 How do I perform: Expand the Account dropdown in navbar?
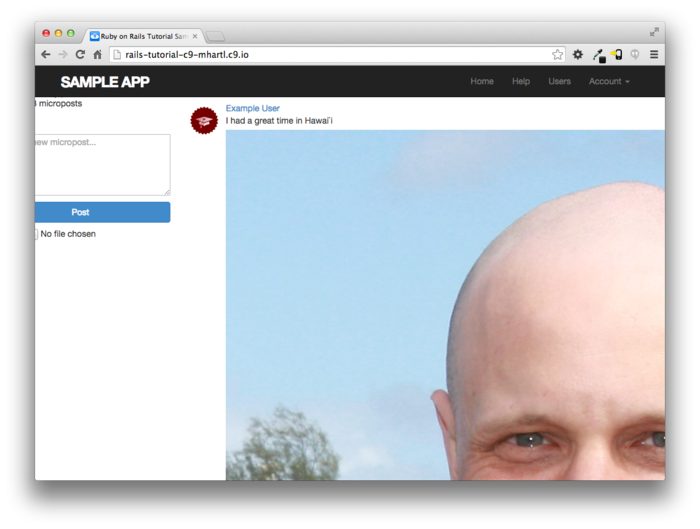click(x=609, y=81)
